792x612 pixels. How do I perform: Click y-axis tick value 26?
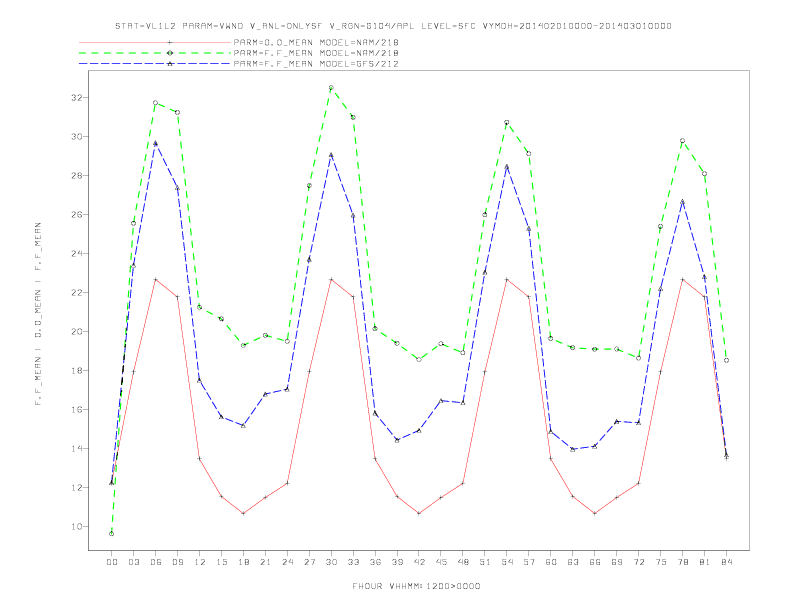(76, 215)
